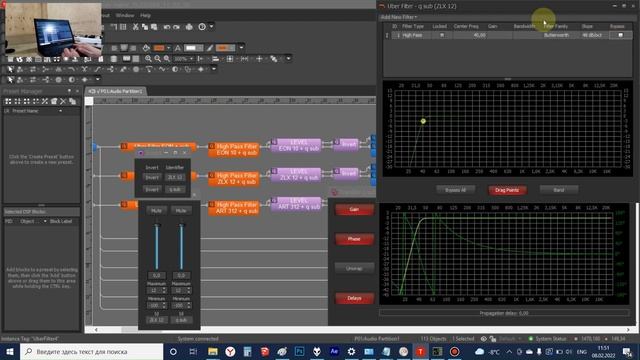The image size is (640, 360).
Task: Open the Help menu
Action: click(145, 15)
